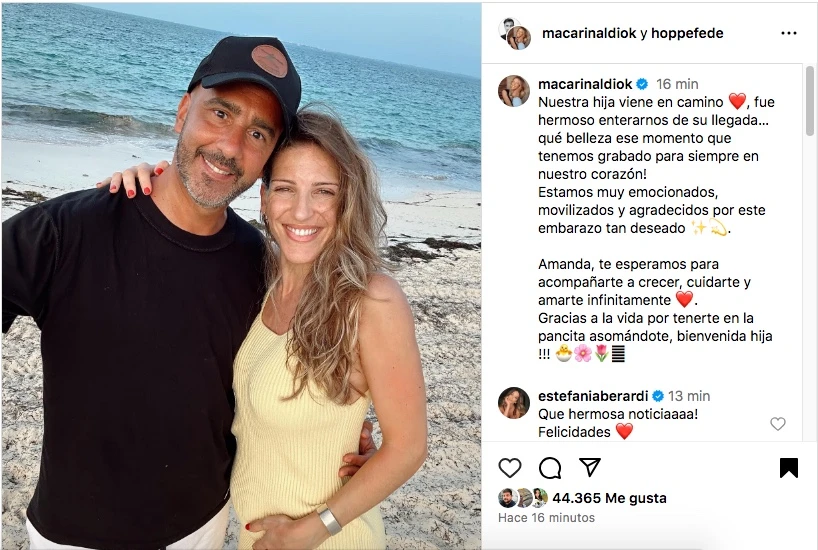This screenshot has width=818, height=550.
Task: Open estefaniaberardi username link
Action: click(x=593, y=396)
